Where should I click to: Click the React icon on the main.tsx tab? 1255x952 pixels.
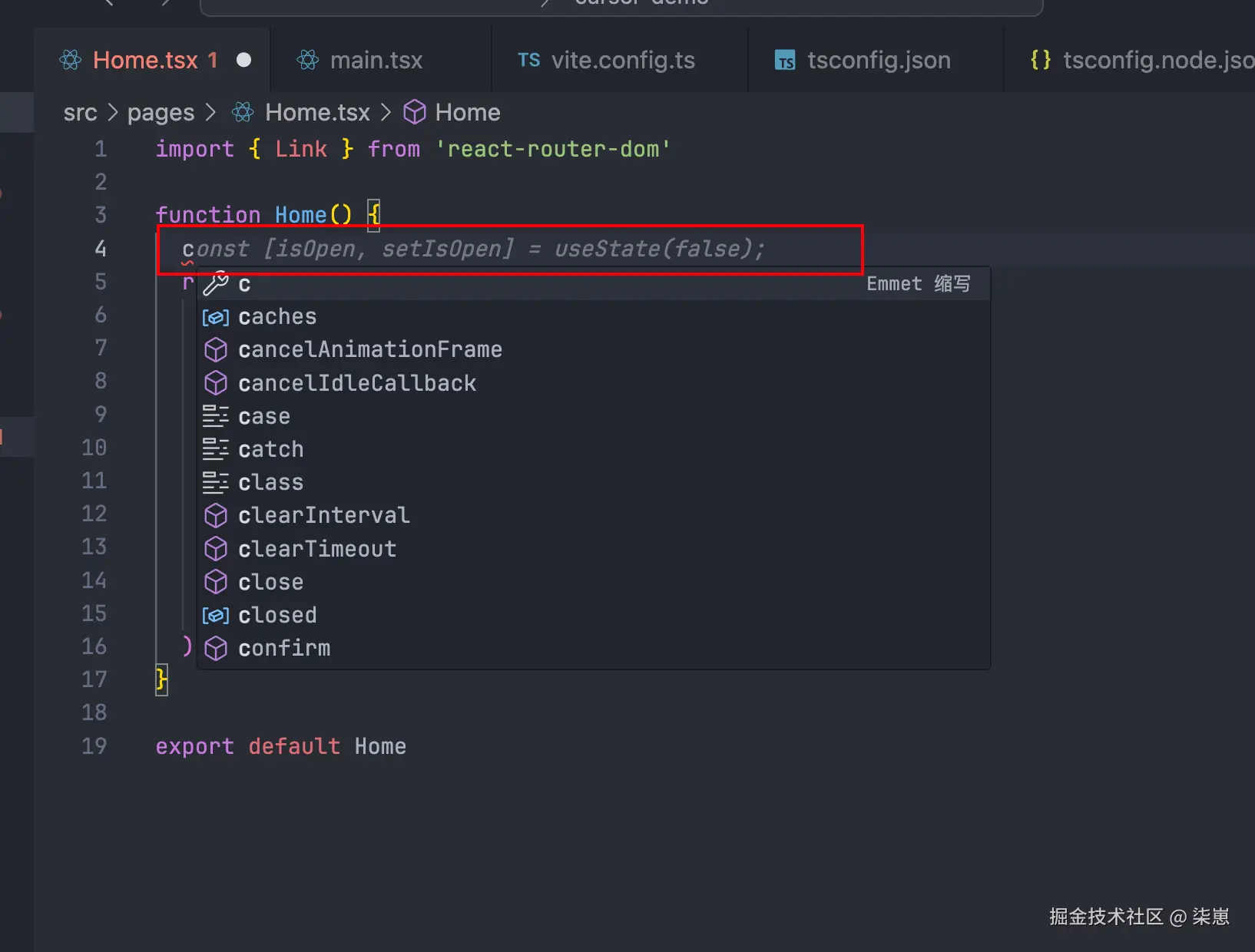pyautogui.click(x=308, y=60)
